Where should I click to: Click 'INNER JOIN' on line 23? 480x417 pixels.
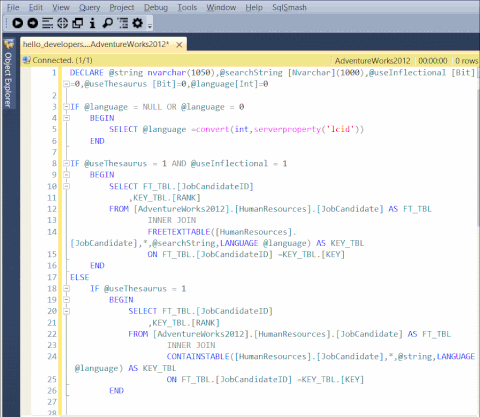191,345
